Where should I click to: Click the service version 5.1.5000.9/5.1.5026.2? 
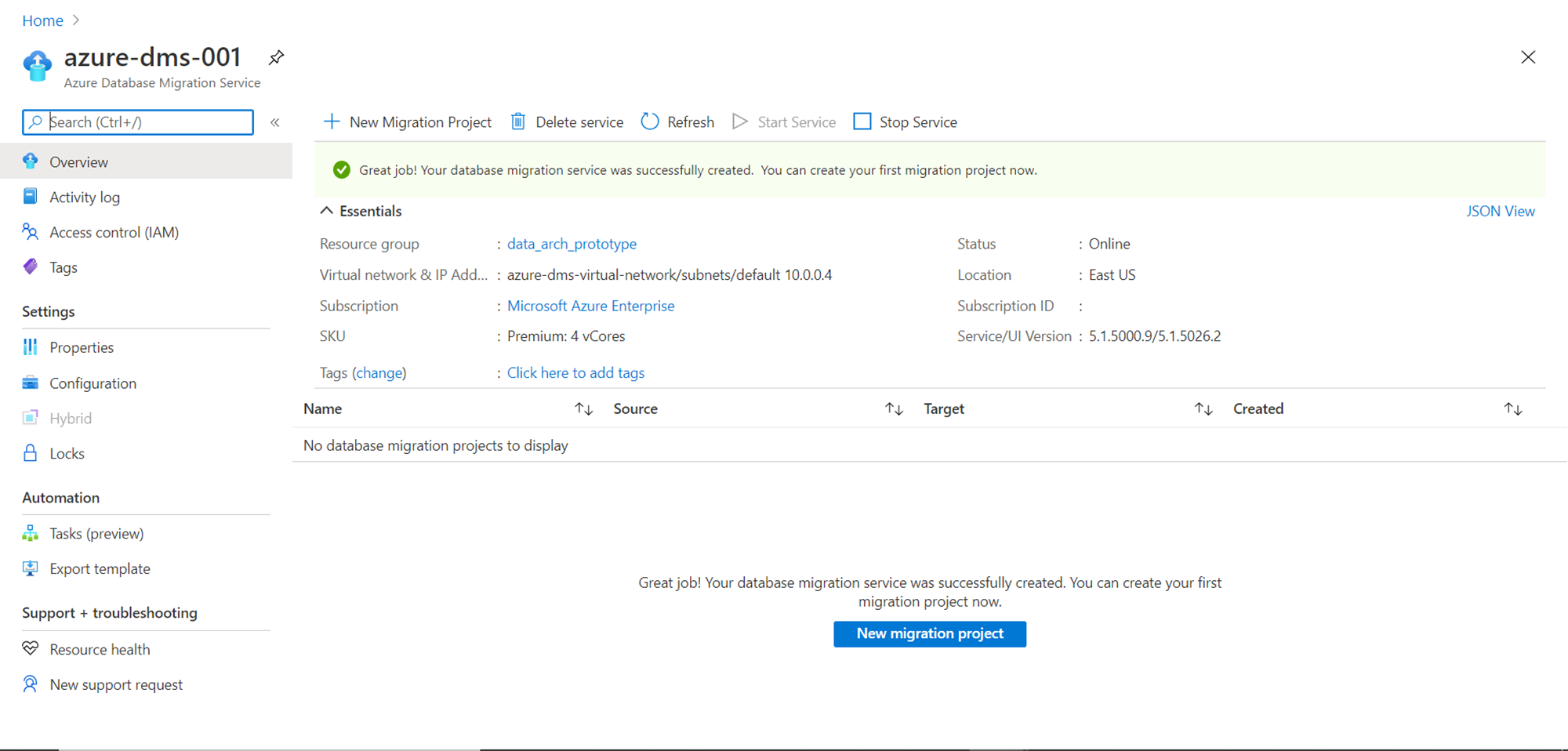[x=1155, y=336]
